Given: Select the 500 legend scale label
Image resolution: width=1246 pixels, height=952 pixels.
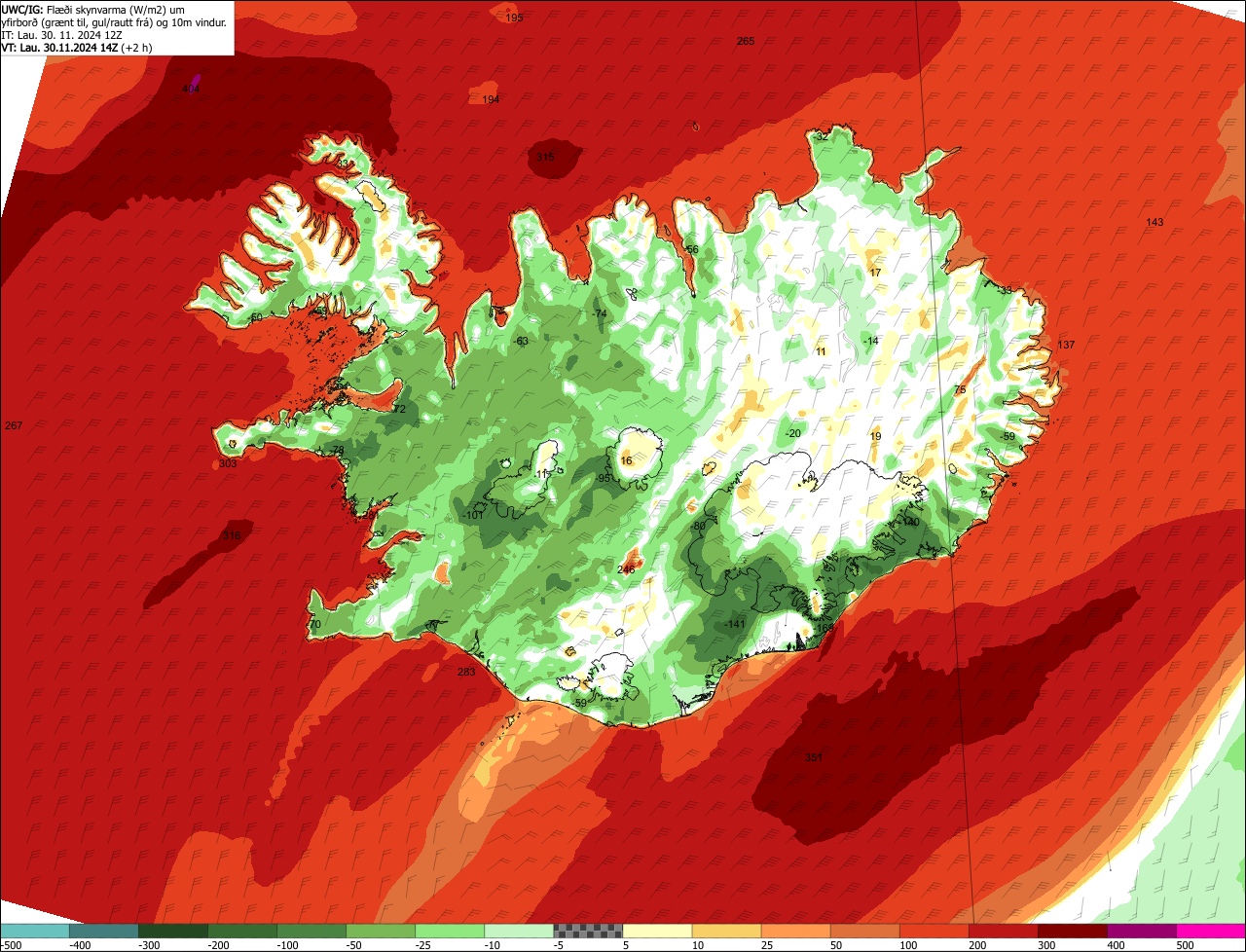Looking at the screenshot, I should pyautogui.click(x=1186, y=945).
